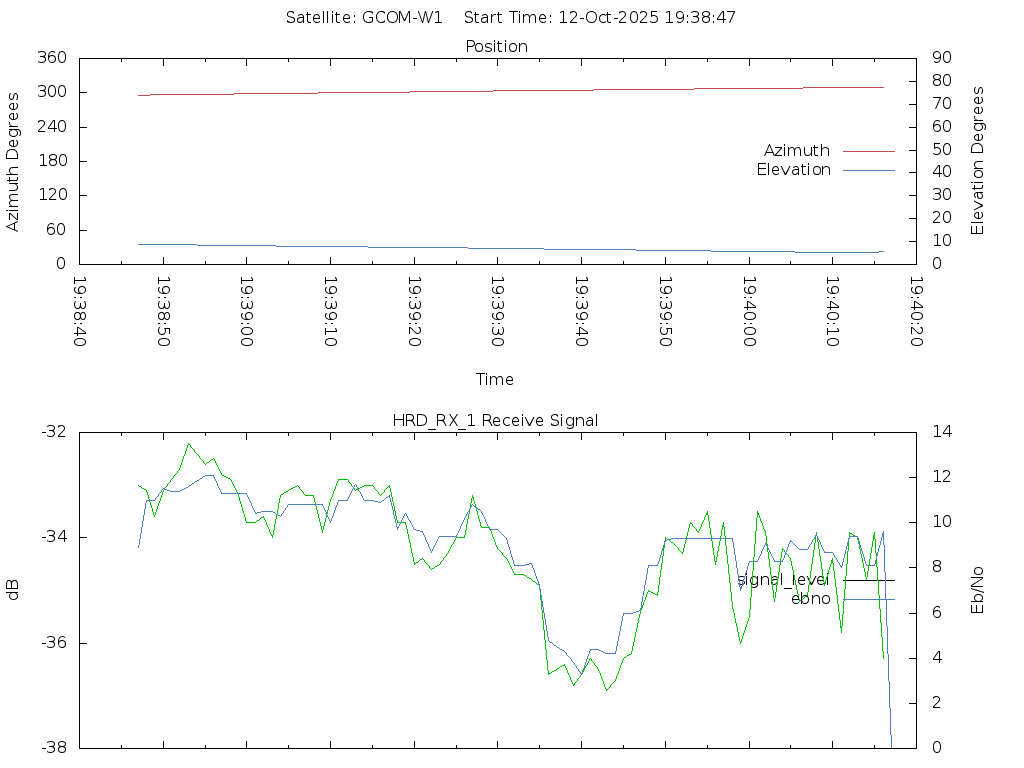The height and width of the screenshot is (768, 1024).
Task: Select the Azimuth legend label
Action: pyautogui.click(x=796, y=151)
